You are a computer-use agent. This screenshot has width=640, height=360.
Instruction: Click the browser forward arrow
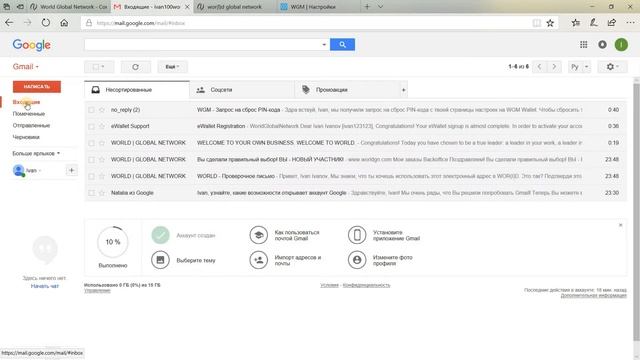tap(27, 23)
